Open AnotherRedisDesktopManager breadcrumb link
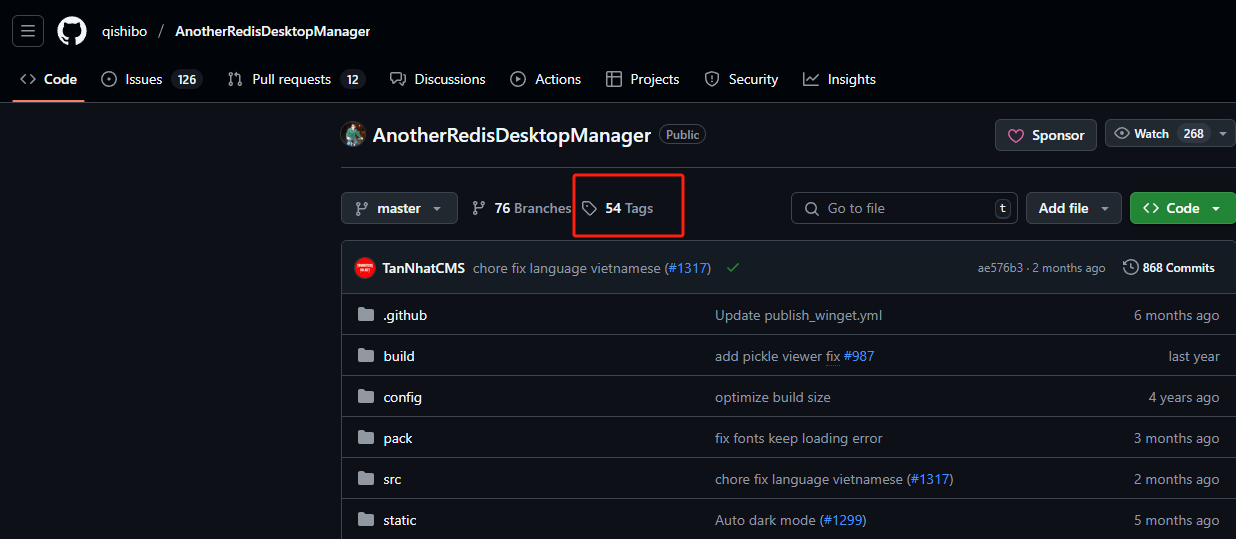 click(273, 31)
